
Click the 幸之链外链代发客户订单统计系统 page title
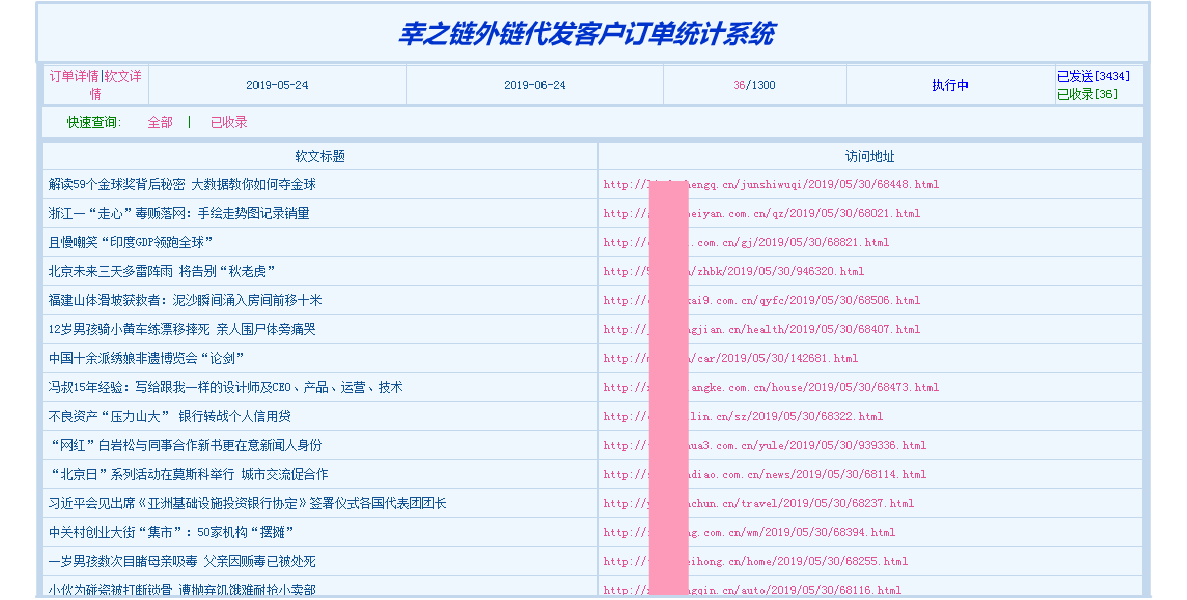pyautogui.click(x=586, y=34)
